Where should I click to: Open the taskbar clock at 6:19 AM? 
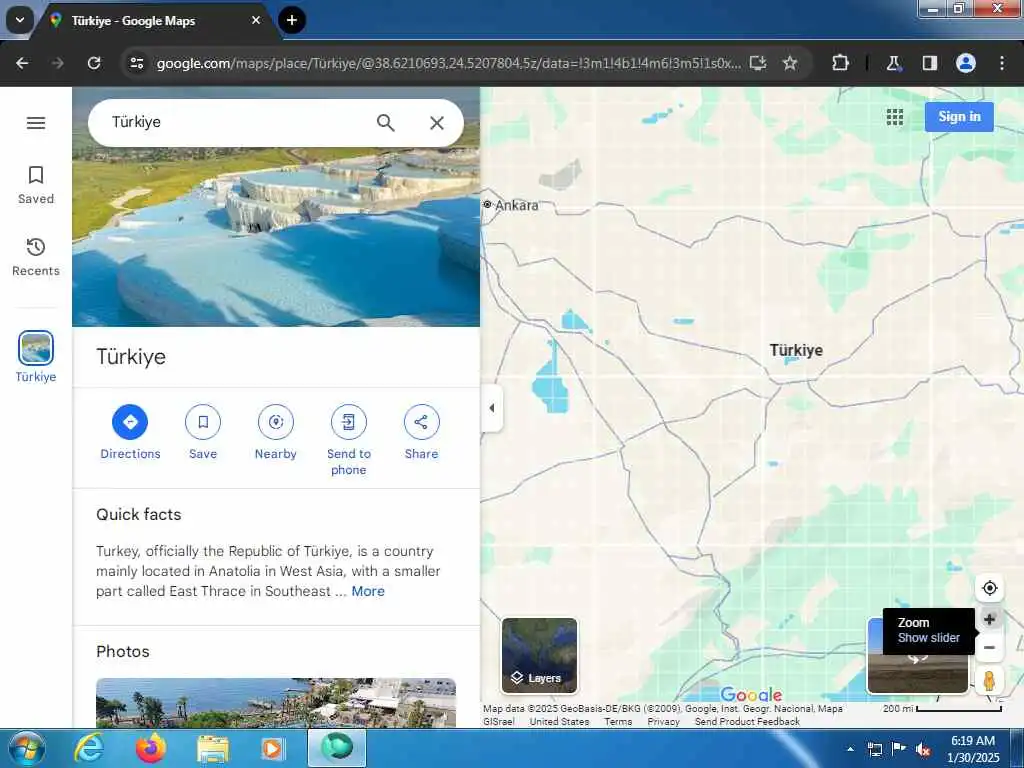pos(973,749)
